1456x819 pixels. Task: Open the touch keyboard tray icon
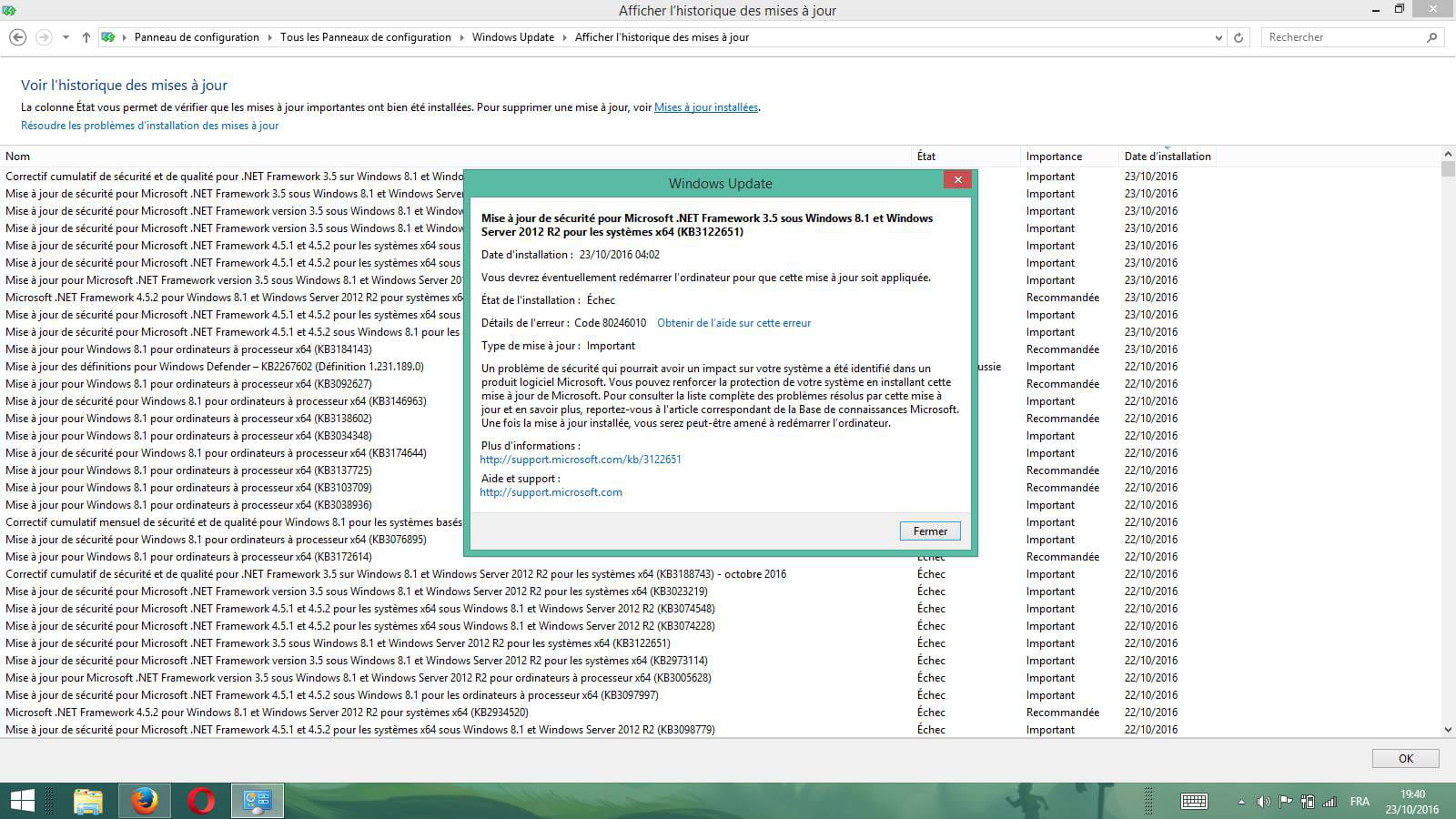(1194, 801)
